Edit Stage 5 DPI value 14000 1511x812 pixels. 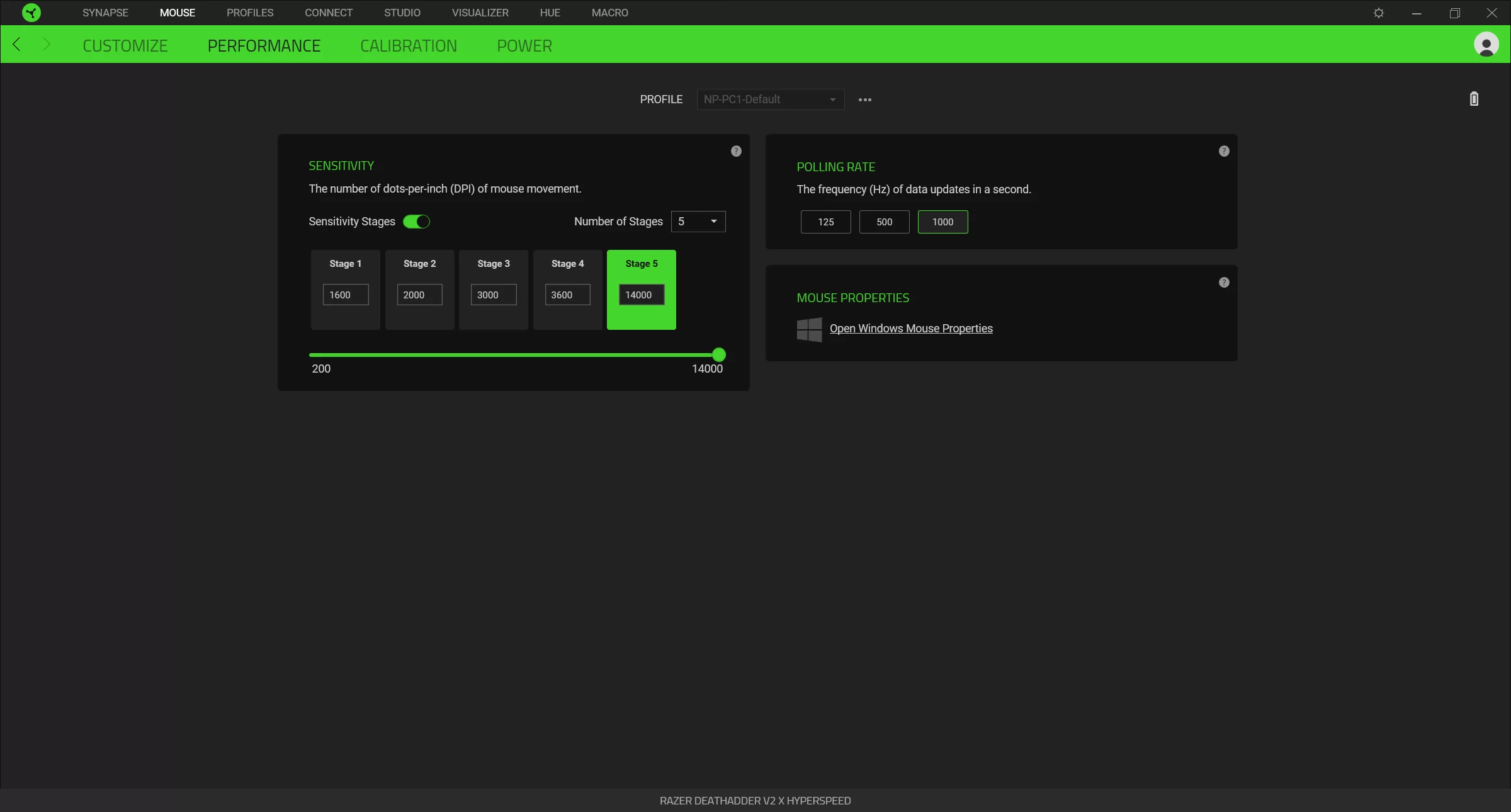coord(642,295)
